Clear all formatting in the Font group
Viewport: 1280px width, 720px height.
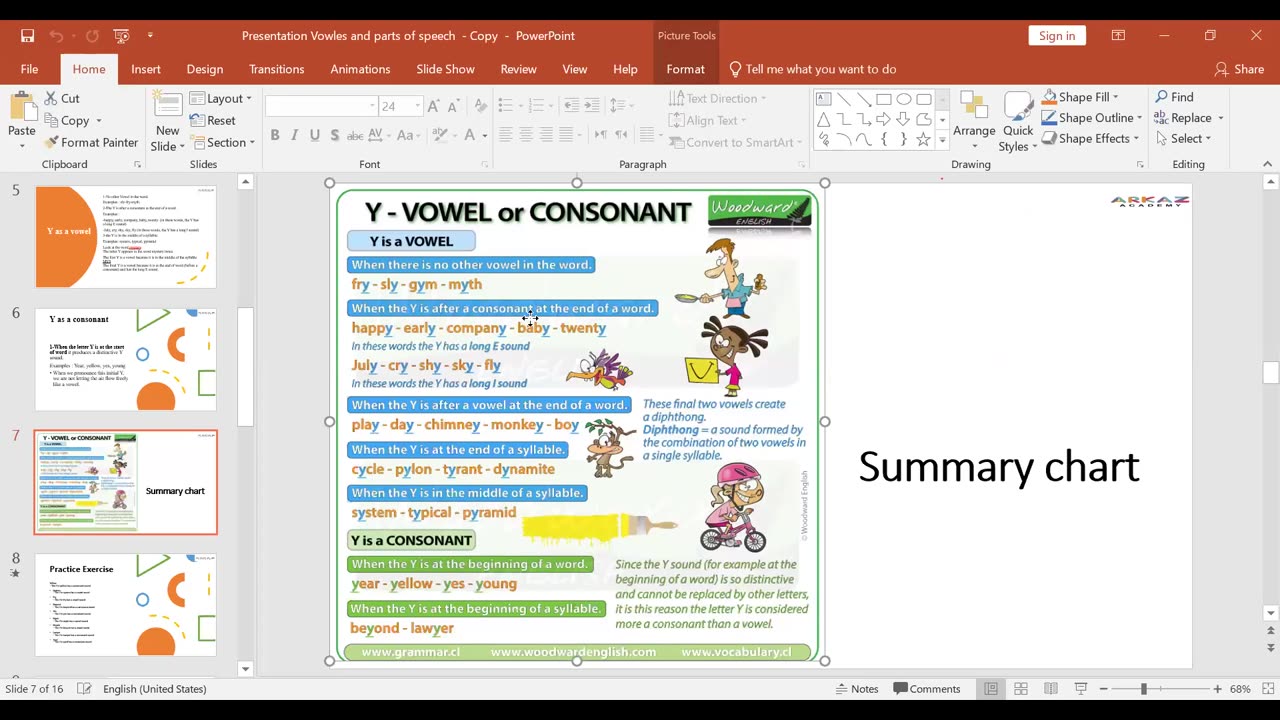[x=481, y=106]
